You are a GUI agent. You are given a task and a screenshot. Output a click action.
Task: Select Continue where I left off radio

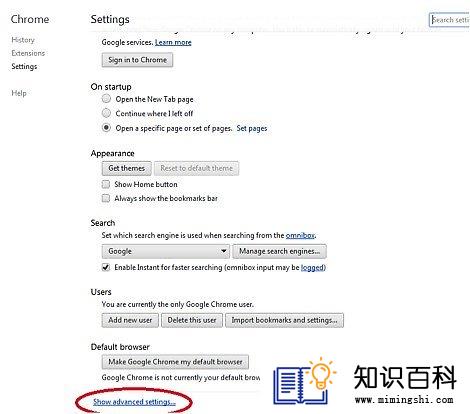point(106,113)
